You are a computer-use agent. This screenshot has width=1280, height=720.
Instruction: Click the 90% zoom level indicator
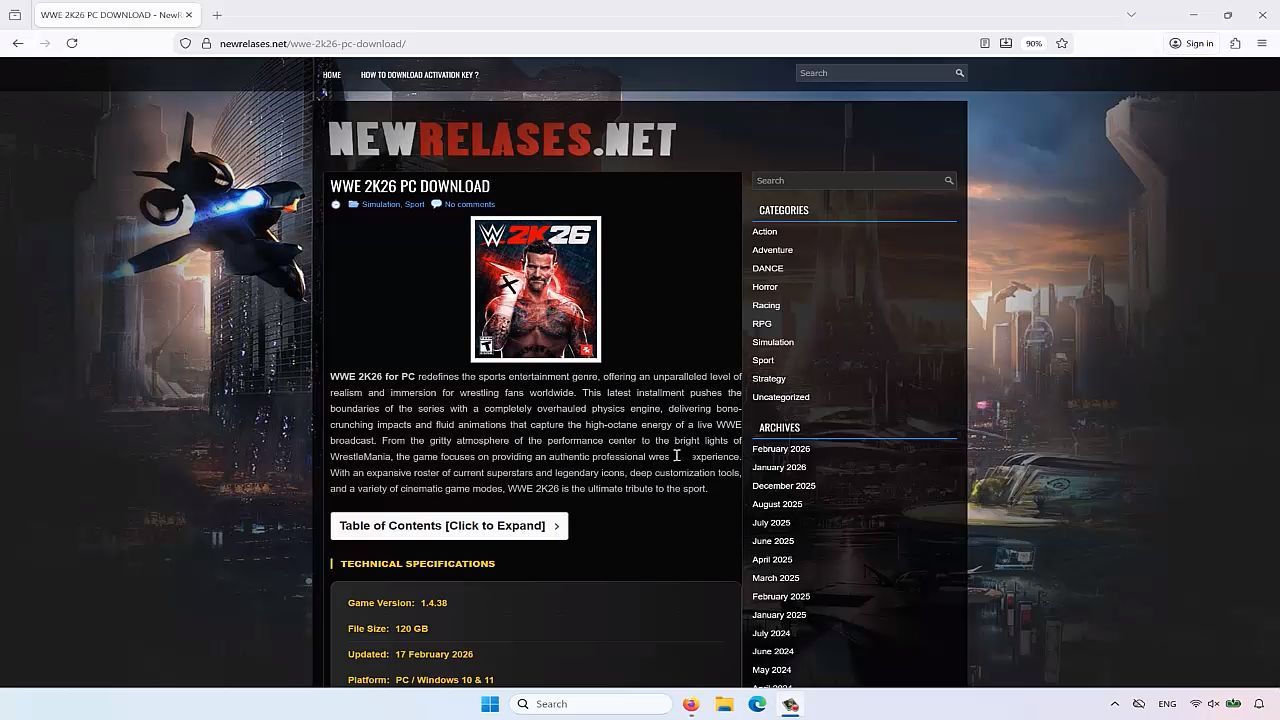click(x=1033, y=43)
